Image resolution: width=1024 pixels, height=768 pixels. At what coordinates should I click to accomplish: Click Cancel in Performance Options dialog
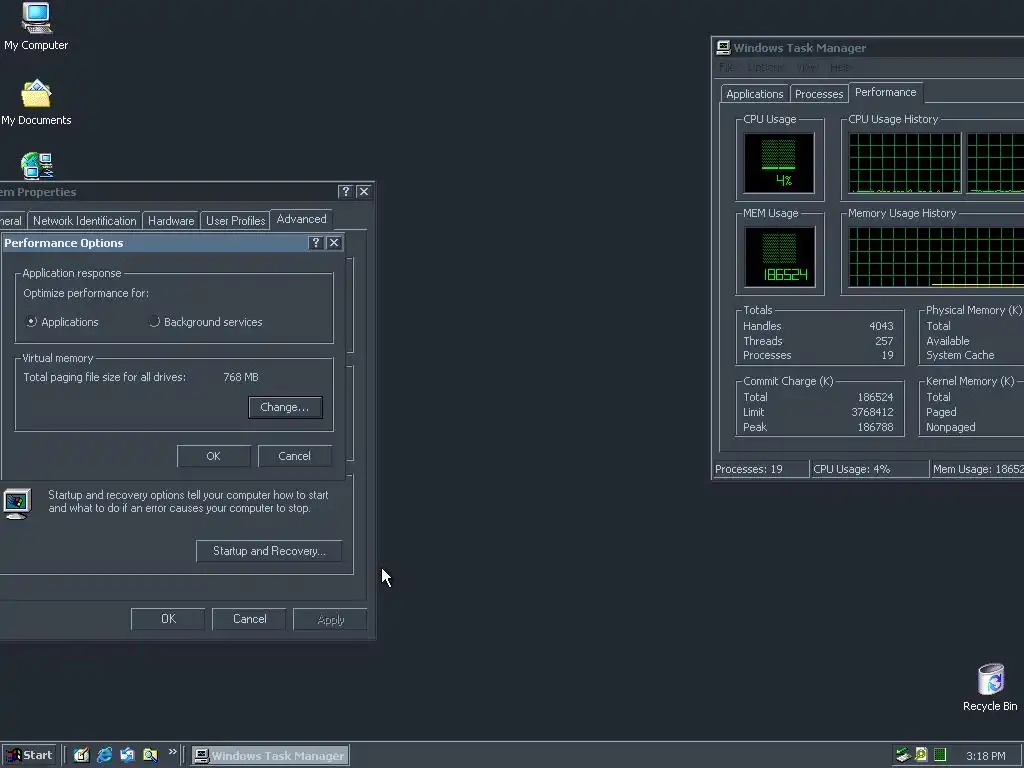click(295, 456)
